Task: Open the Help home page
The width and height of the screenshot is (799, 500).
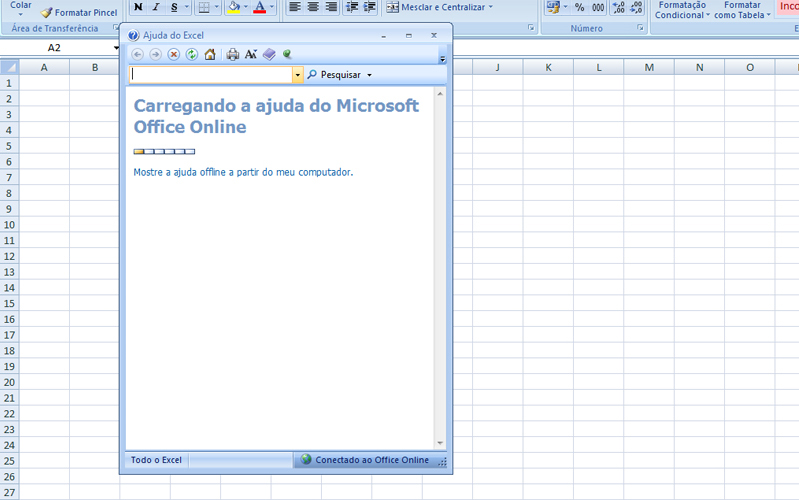Action: coord(210,55)
